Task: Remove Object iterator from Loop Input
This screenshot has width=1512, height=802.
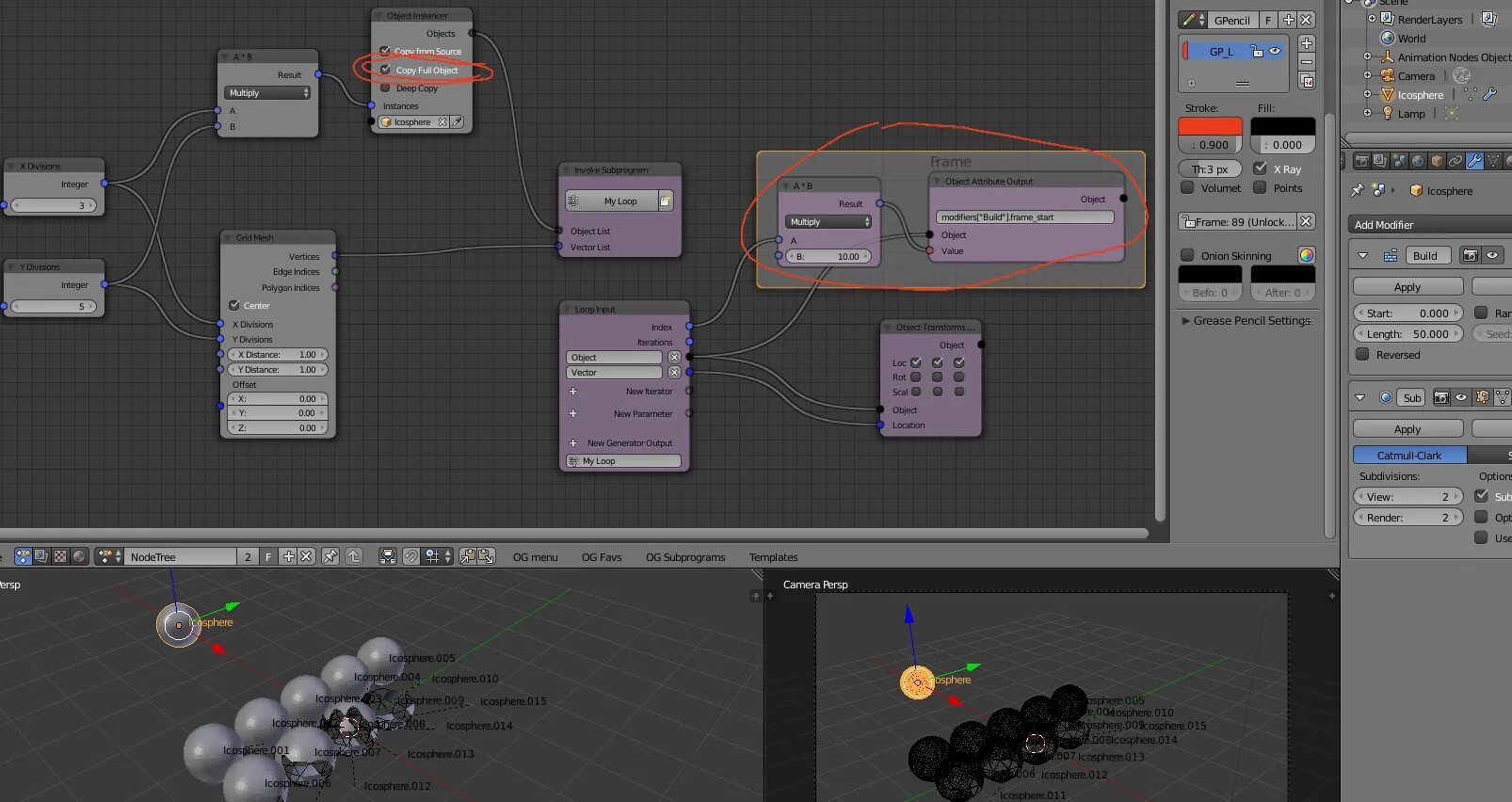Action: tap(674, 357)
